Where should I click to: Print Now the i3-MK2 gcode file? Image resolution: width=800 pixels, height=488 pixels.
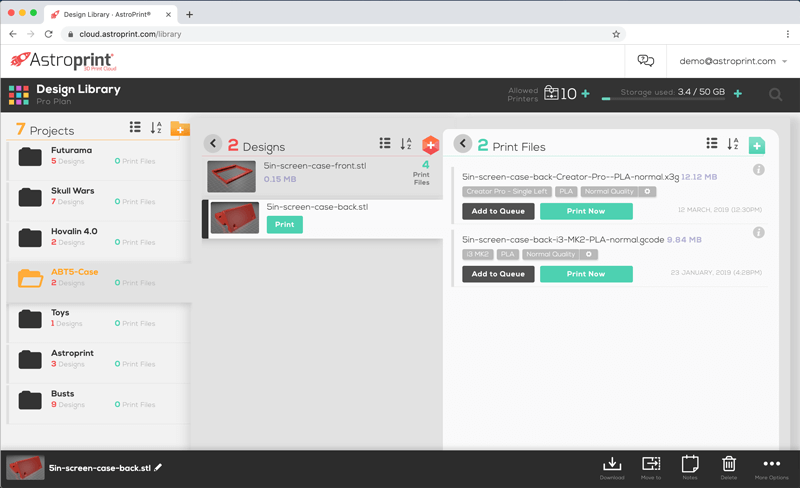point(586,274)
